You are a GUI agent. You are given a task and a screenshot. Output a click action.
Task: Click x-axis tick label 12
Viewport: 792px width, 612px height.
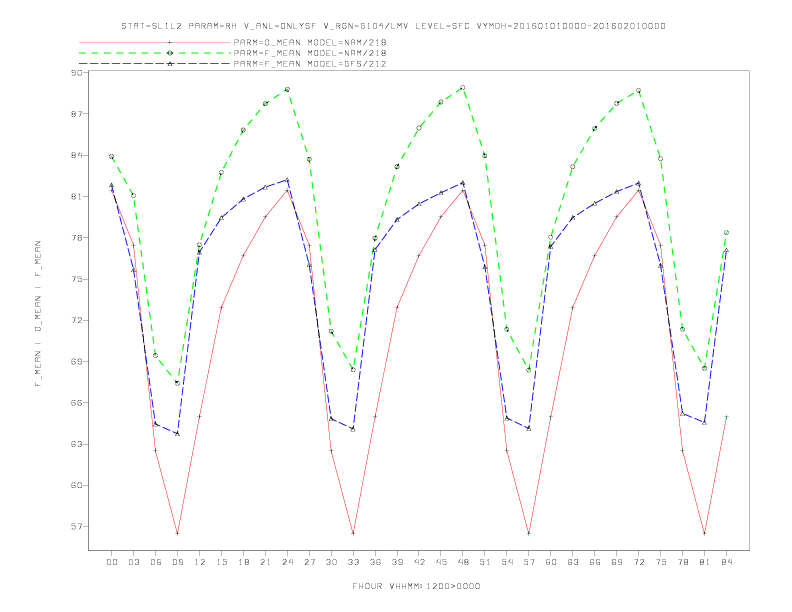coord(200,562)
